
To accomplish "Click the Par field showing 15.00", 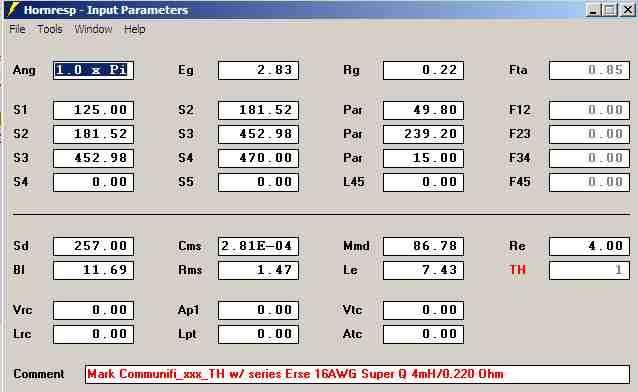I will pyautogui.click(x=423, y=158).
